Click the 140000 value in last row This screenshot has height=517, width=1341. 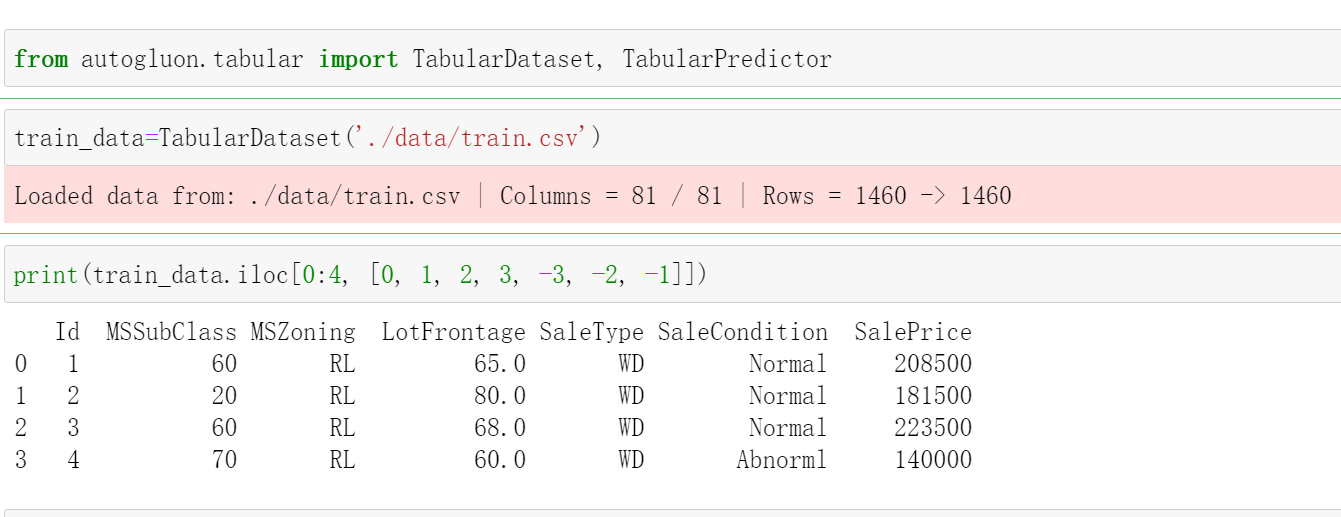(x=932, y=460)
